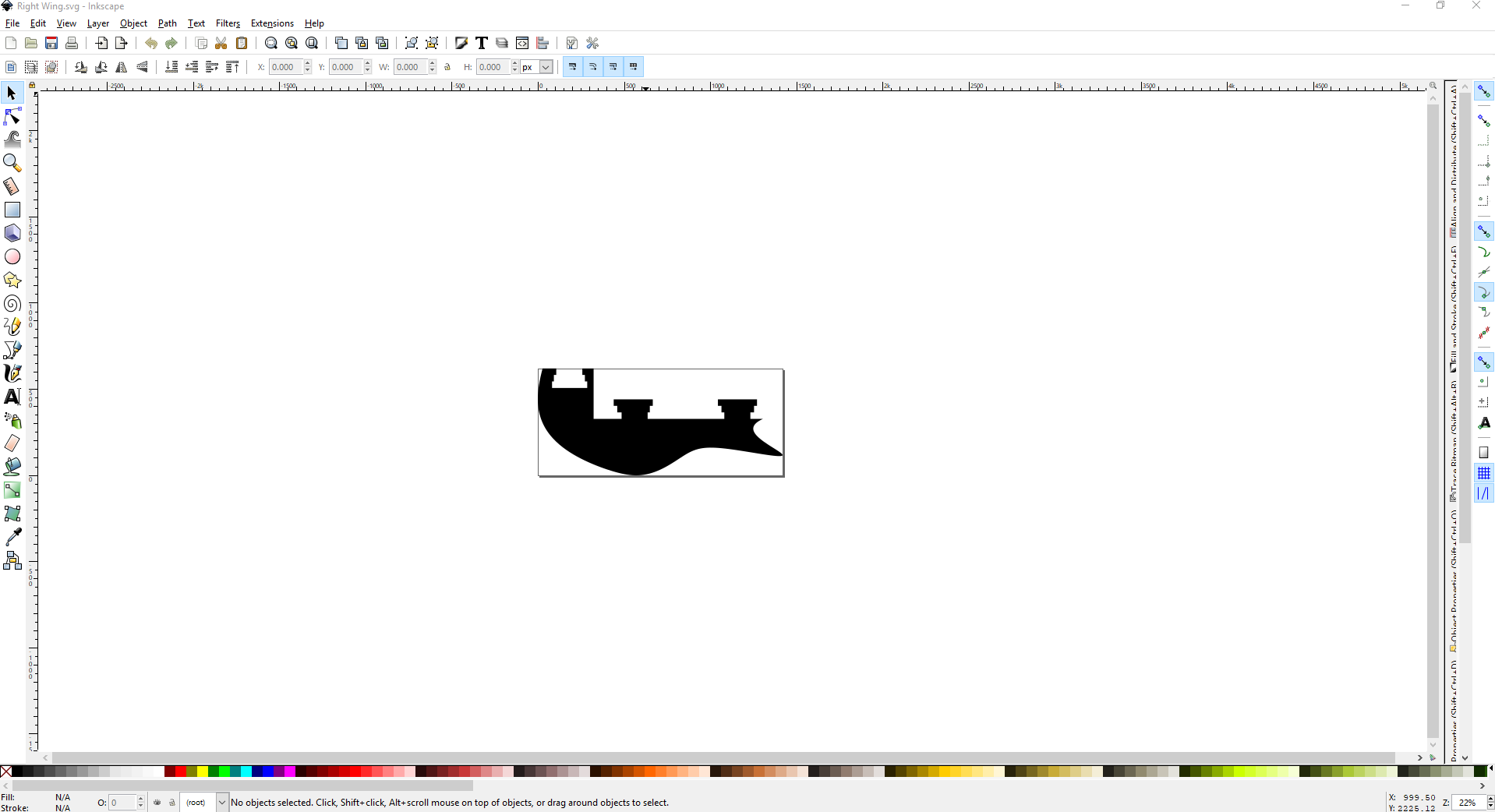Click the W width stepper arrows
1495x812 pixels.
point(433,67)
